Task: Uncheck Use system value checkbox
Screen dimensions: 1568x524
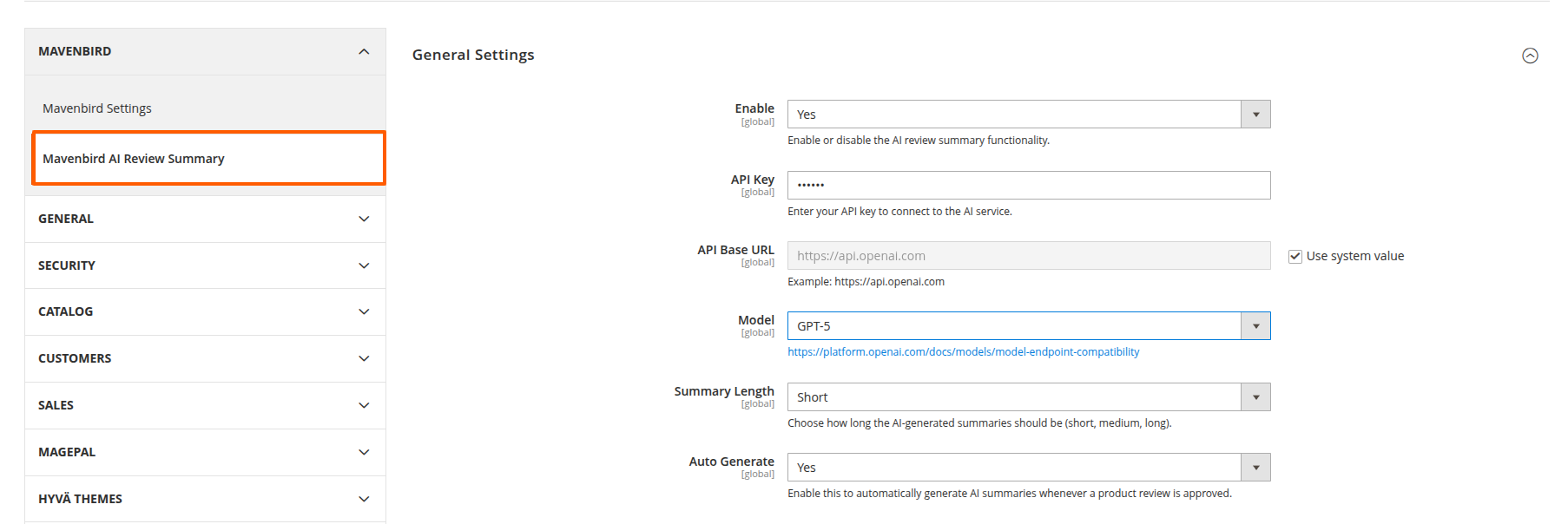Action: tap(1295, 256)
